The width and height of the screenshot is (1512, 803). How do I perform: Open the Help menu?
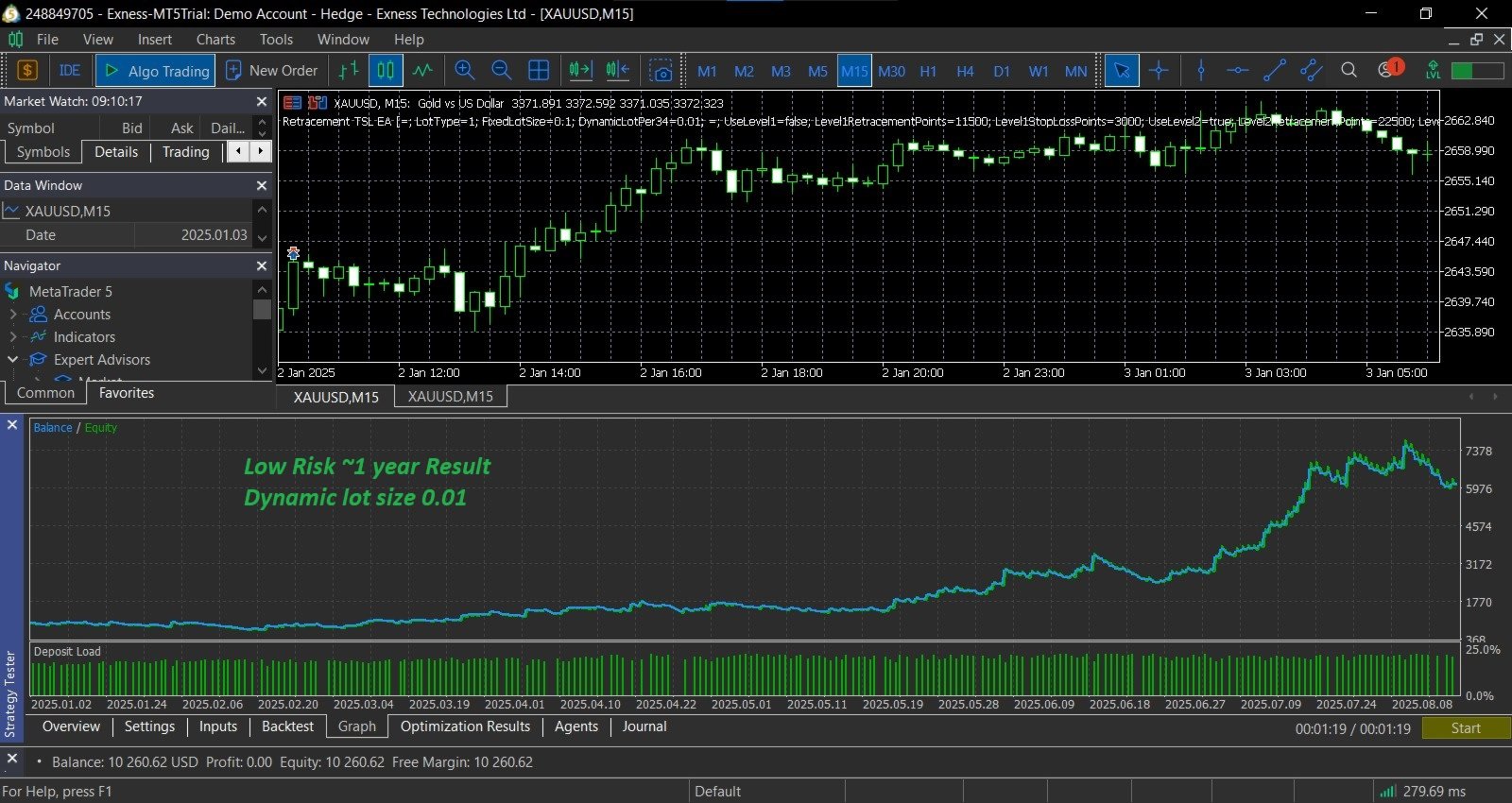click(x=409, y=40)
